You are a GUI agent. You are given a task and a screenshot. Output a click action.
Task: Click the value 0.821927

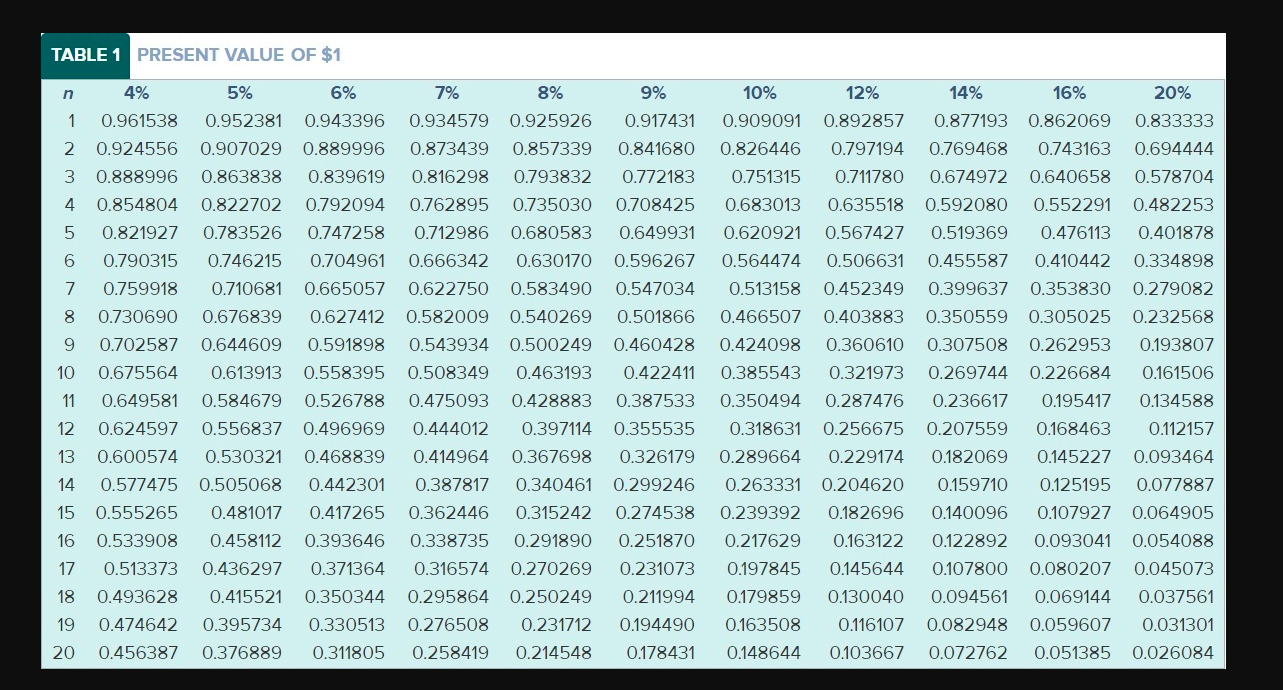(140, 233)
